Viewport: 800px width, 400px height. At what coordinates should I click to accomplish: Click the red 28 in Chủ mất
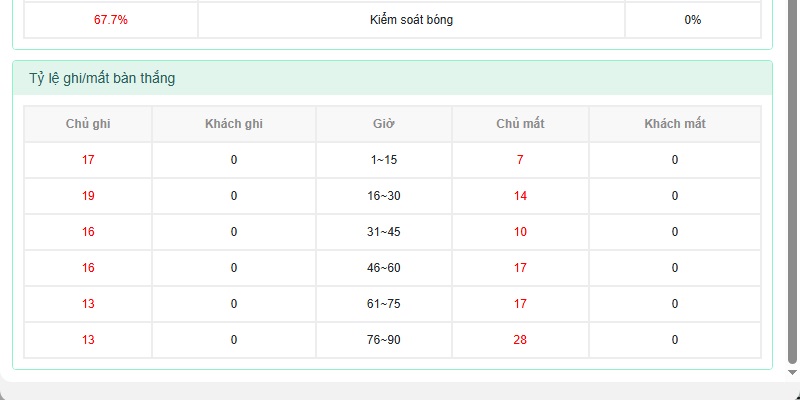point(520,340)
